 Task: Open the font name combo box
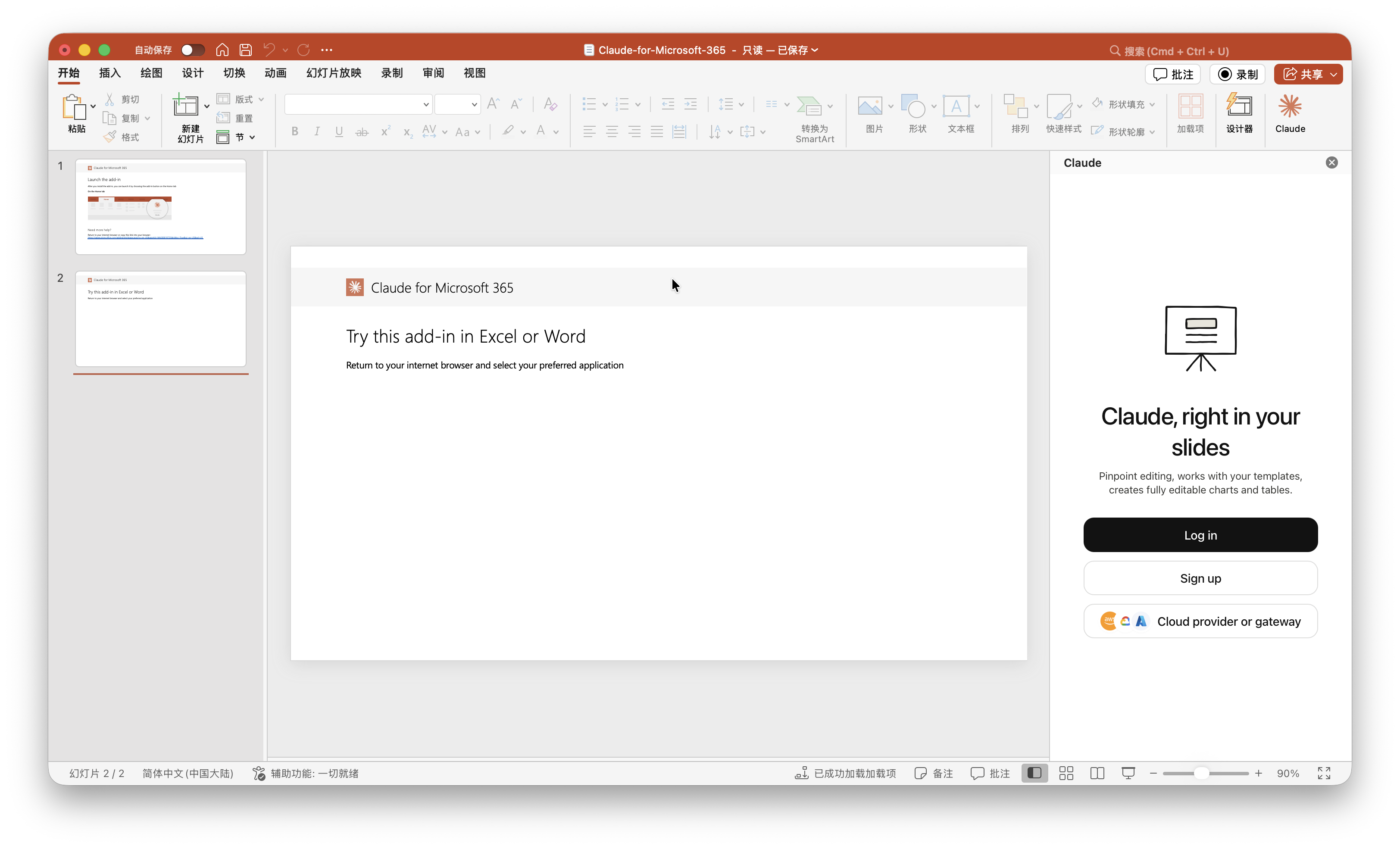358,104
